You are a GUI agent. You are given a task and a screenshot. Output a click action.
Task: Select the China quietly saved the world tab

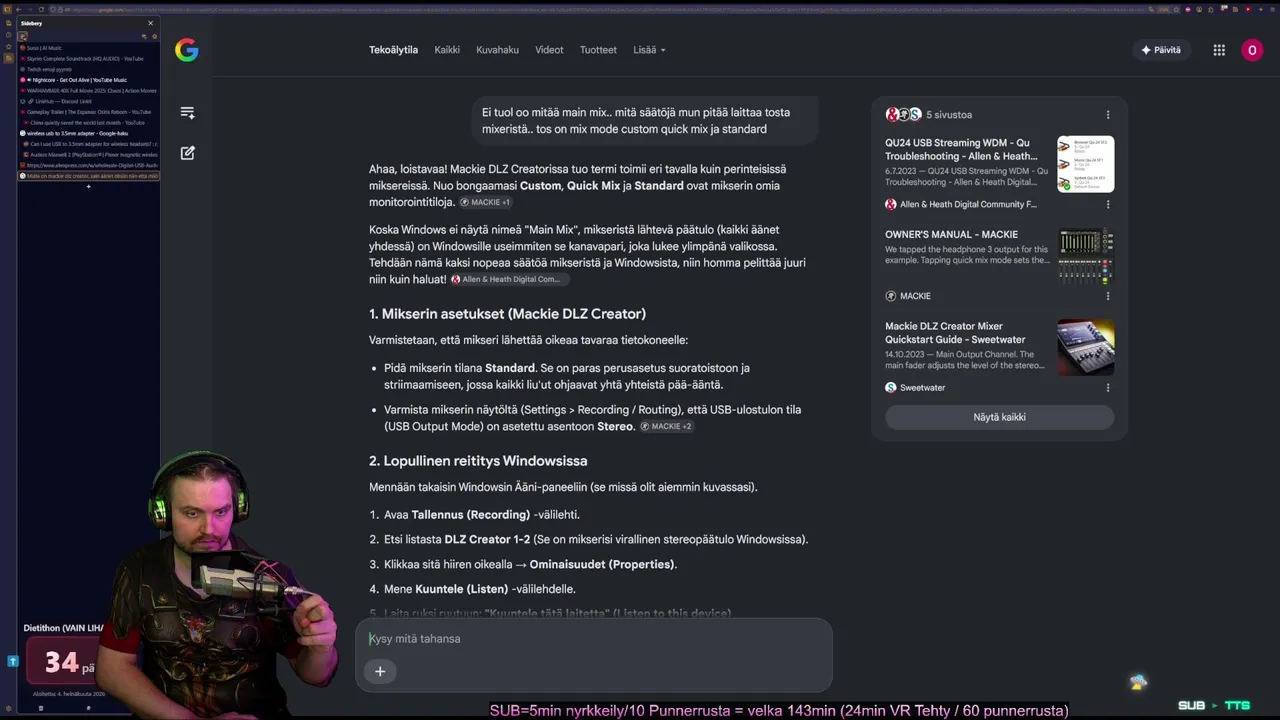tap(88, 122)
